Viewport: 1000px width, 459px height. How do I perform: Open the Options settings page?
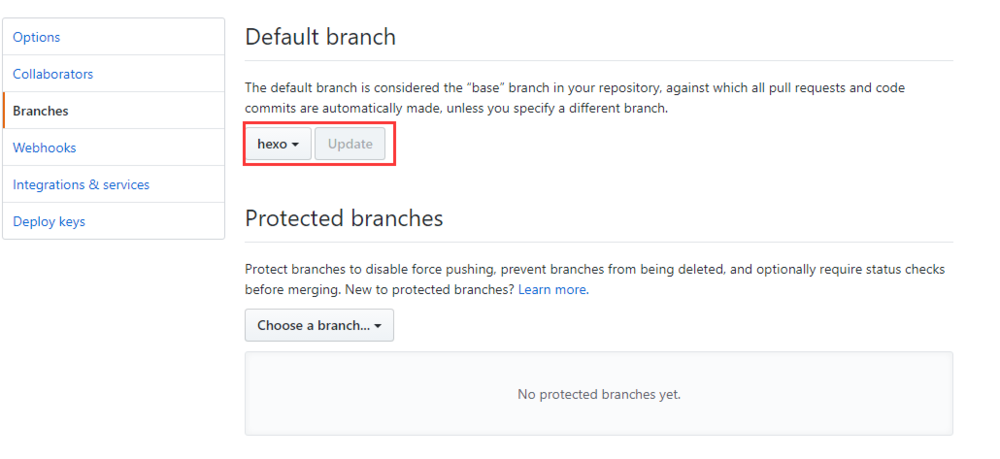(36, 37)
